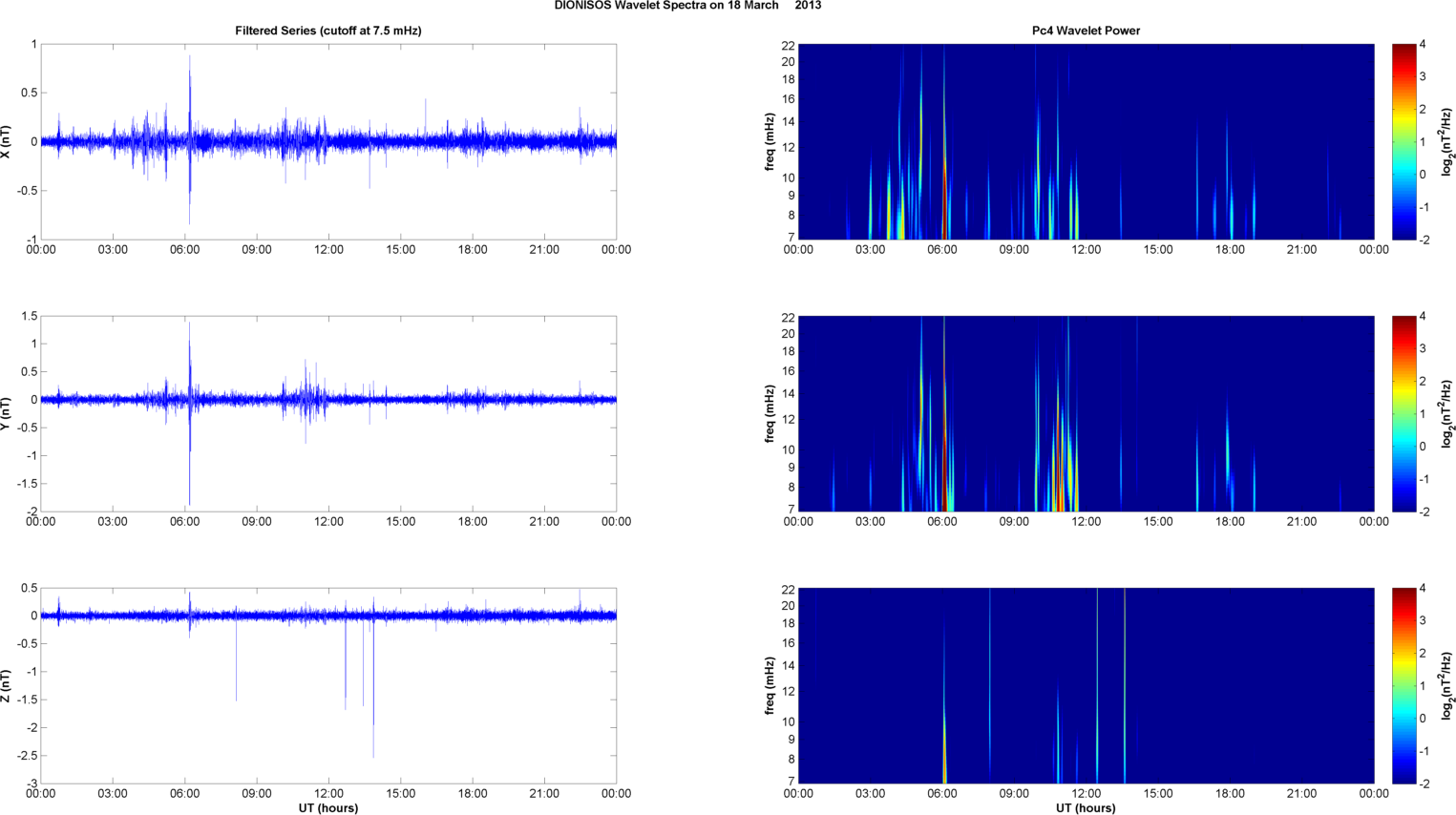
Task: Click the freq (mHz) label of top spectrogram
Action: [770, 141]
